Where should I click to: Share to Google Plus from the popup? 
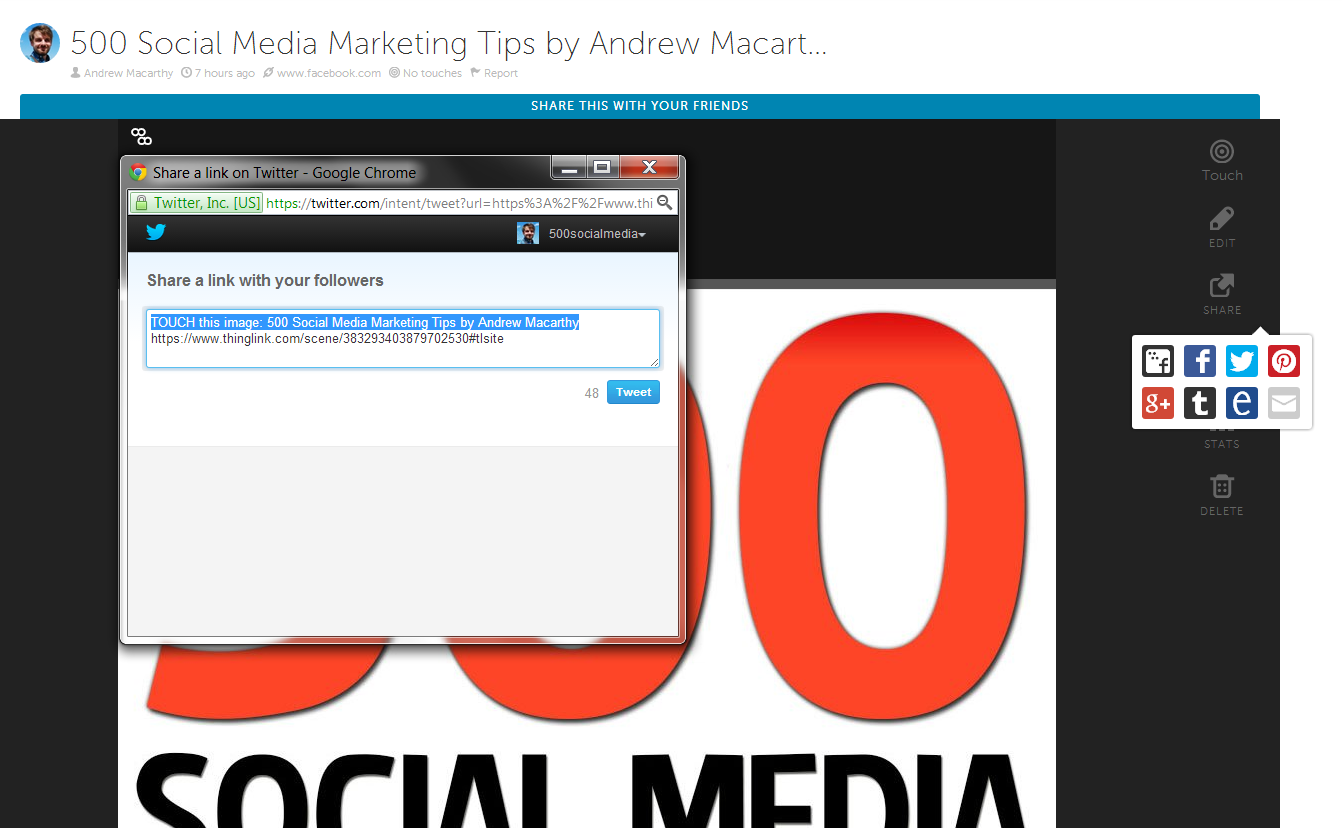[x=1158, y=403]
